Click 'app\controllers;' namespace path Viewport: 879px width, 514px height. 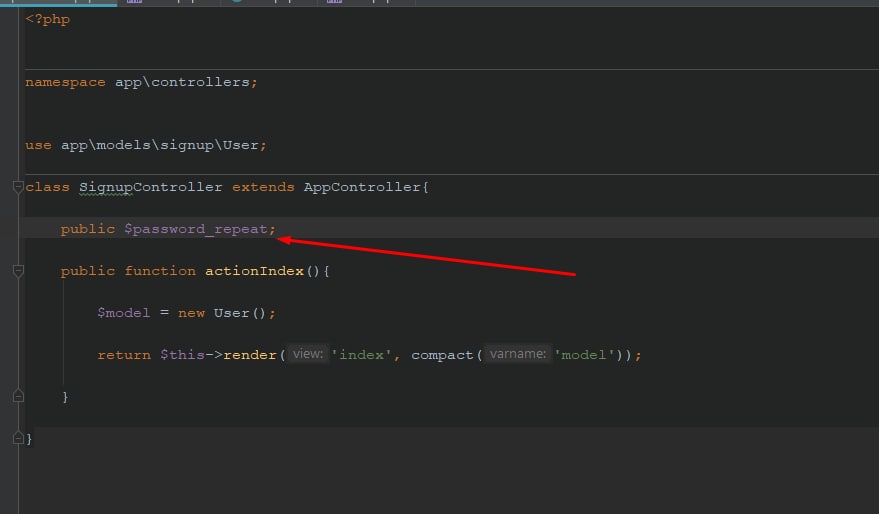186,82
